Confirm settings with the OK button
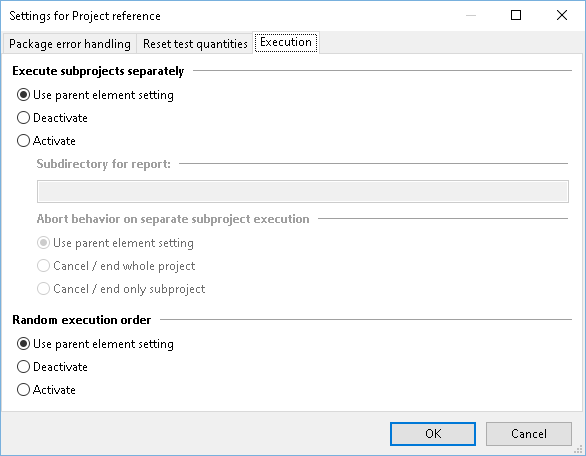The height and width of the screenshot is (456, 586). coord(433,434)
